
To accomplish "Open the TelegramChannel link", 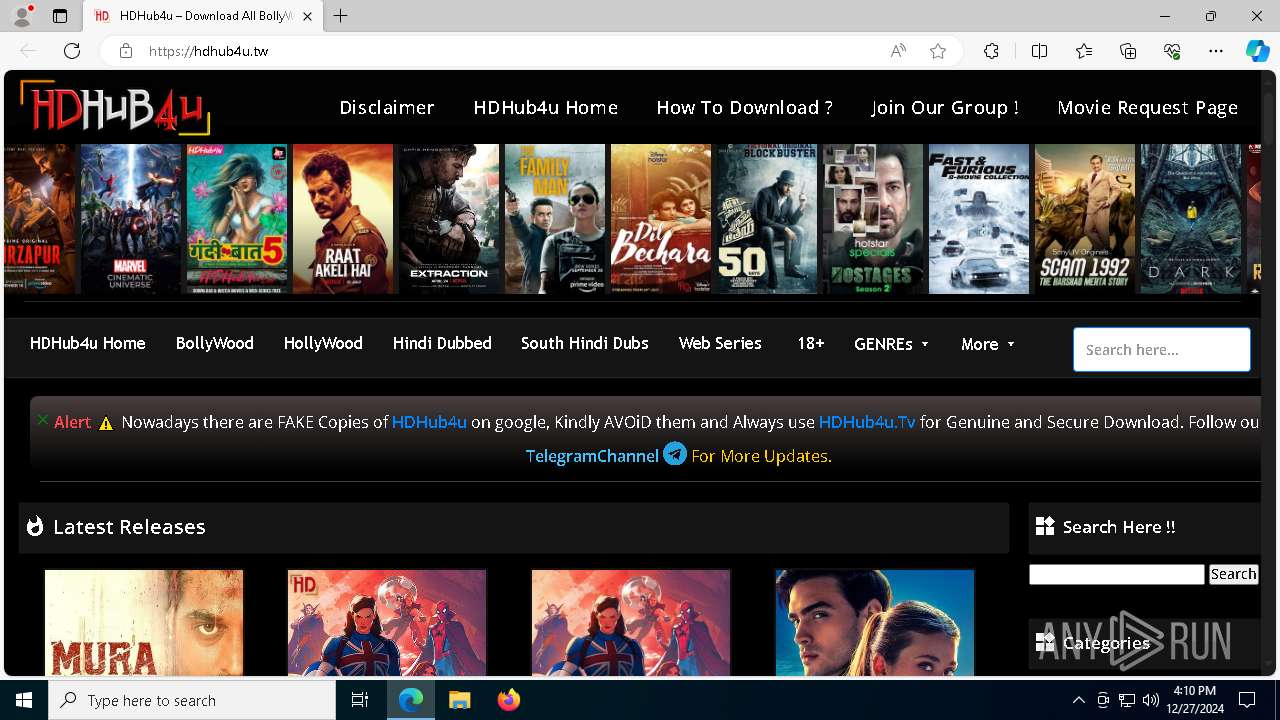I will (x=592, y=456).
